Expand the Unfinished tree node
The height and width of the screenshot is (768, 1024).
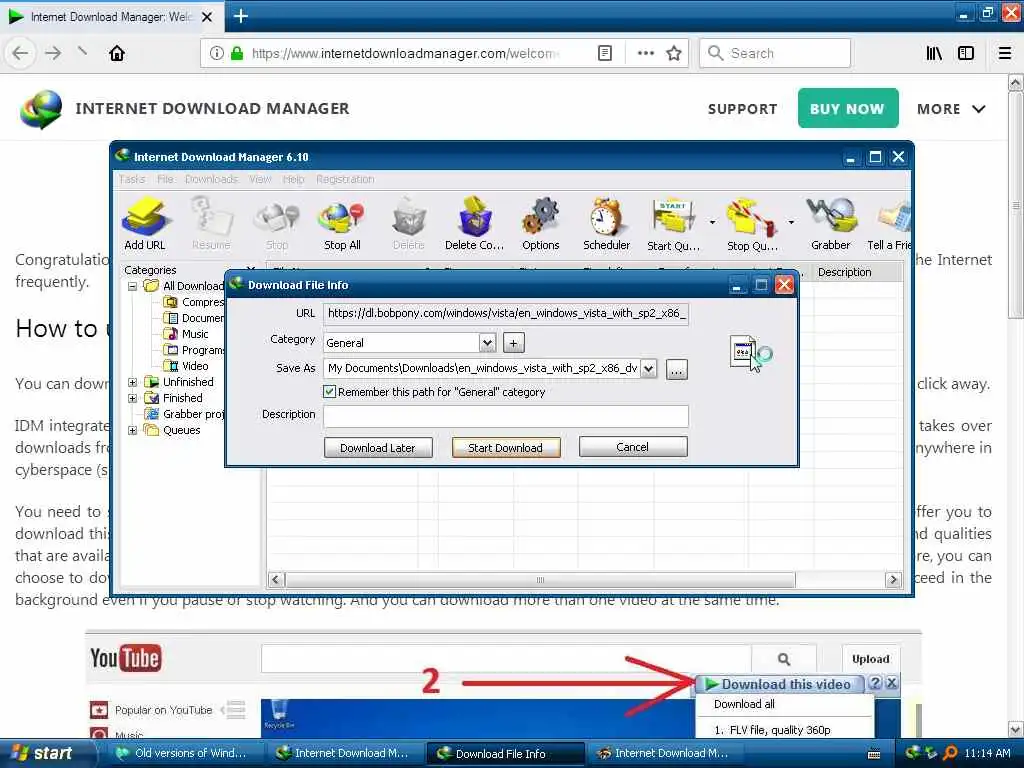133,382
